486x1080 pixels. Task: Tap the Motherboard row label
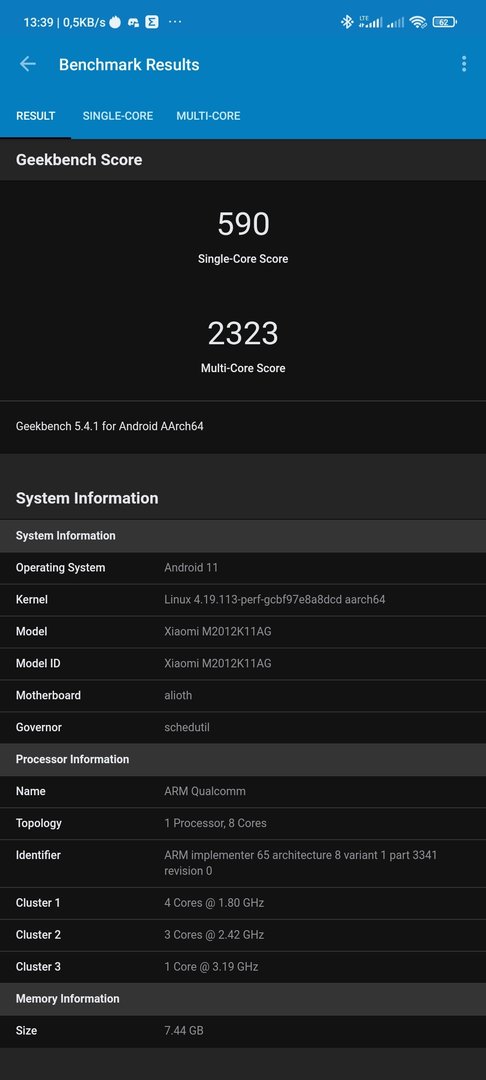tap(48, 696)
